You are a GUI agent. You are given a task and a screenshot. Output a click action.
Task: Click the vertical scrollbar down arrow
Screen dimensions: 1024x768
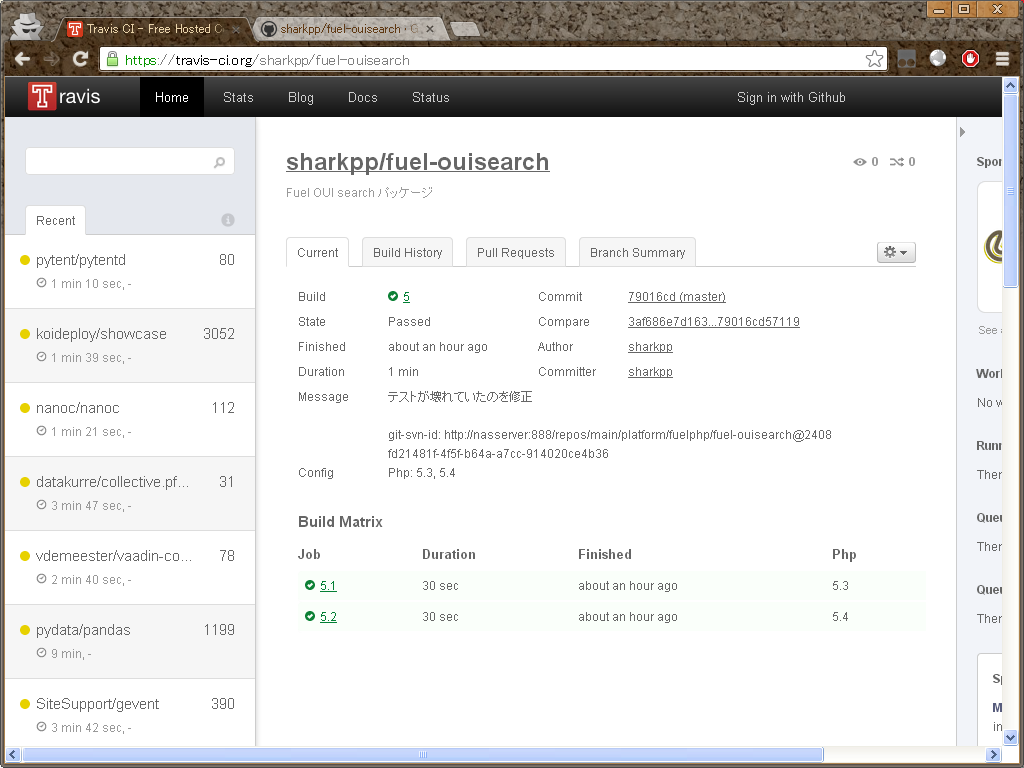tap(1010, 738)
